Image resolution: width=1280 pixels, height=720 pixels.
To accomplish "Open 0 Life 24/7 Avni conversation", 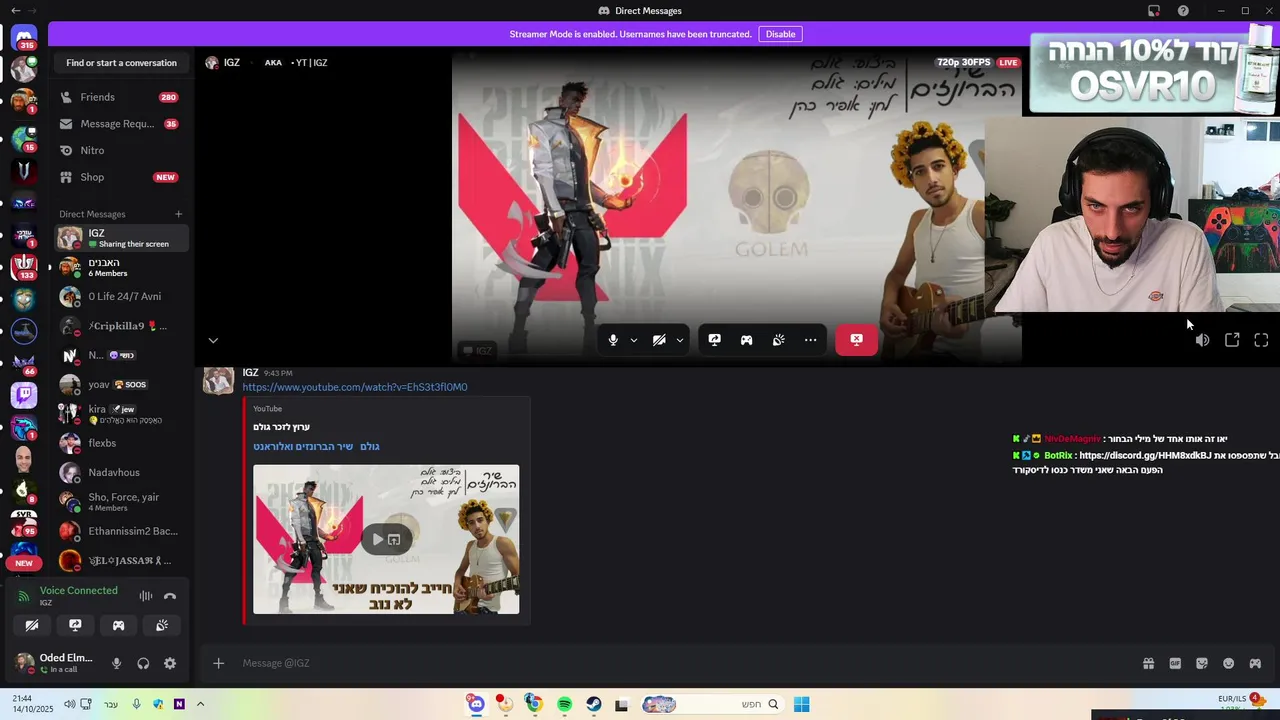I will pyautogui.click(x=121, y=296).
